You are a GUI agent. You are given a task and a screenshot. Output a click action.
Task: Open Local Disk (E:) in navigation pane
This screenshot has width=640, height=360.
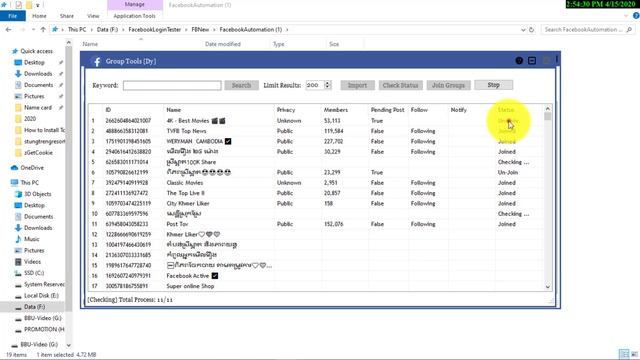[41, 296]
